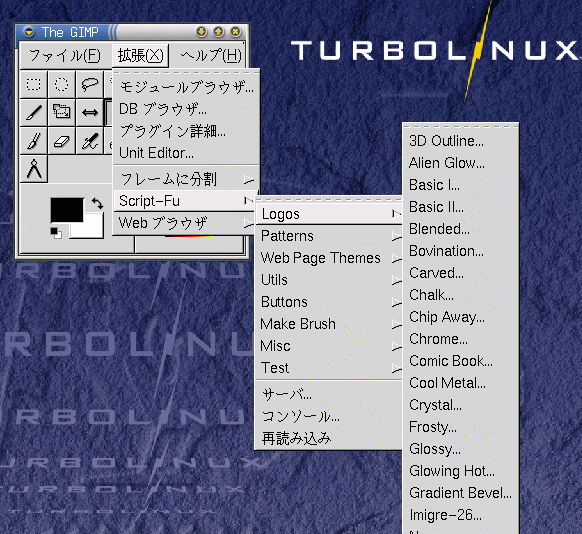Select the flip tool double-arrow icon
582x534 pixels.
[x=89, y=112]
